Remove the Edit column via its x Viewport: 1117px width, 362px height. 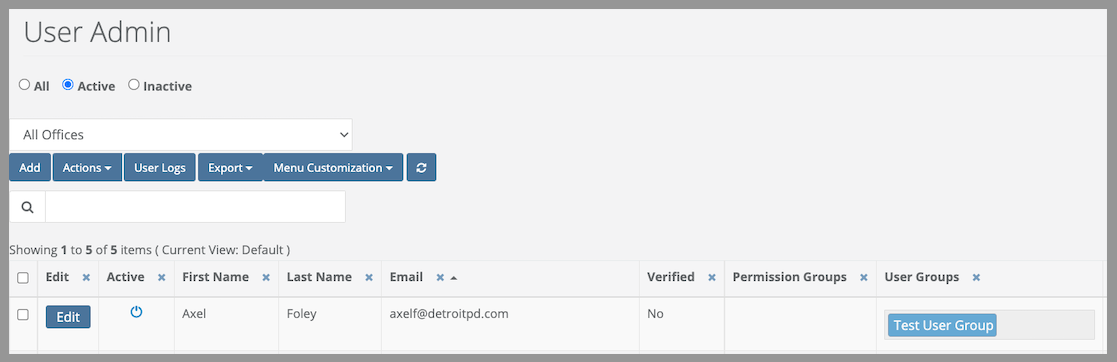tap(86, 277)
